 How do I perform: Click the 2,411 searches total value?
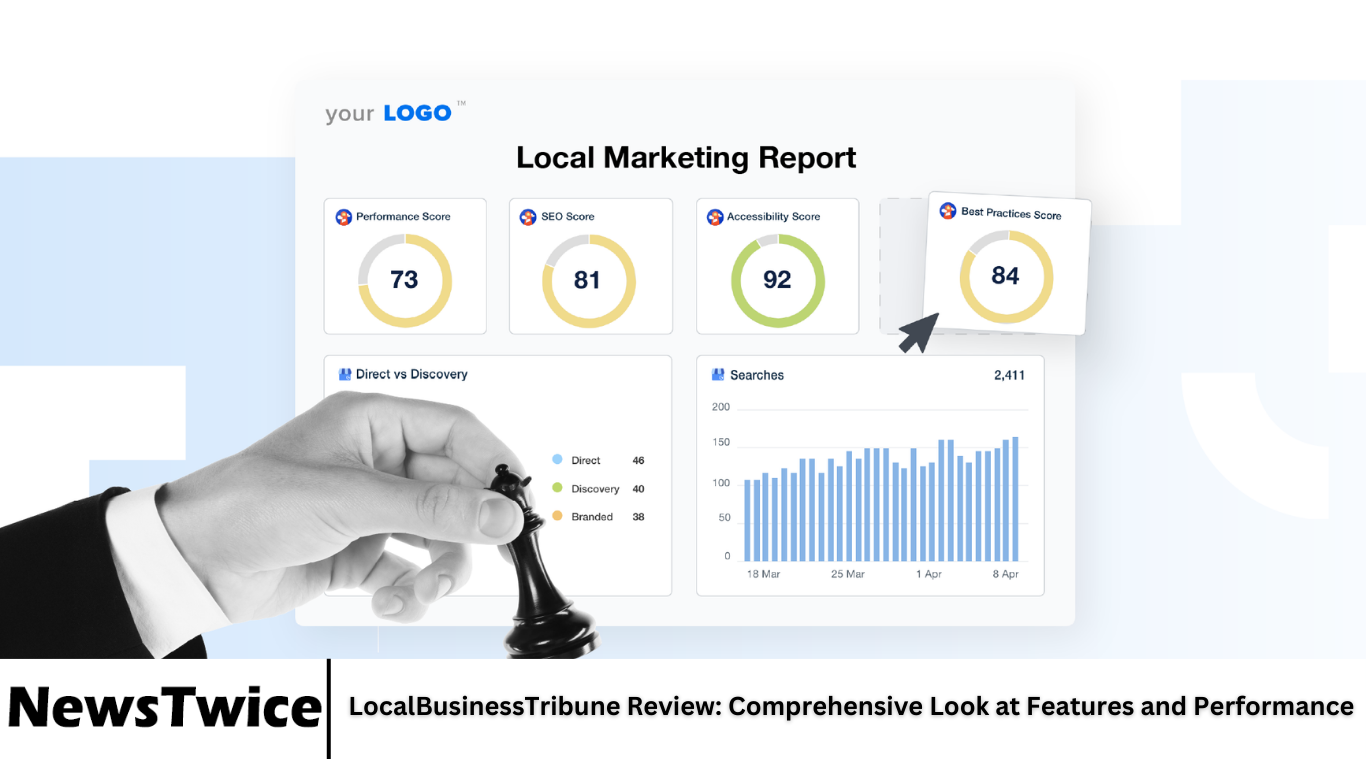(1008, 375)
